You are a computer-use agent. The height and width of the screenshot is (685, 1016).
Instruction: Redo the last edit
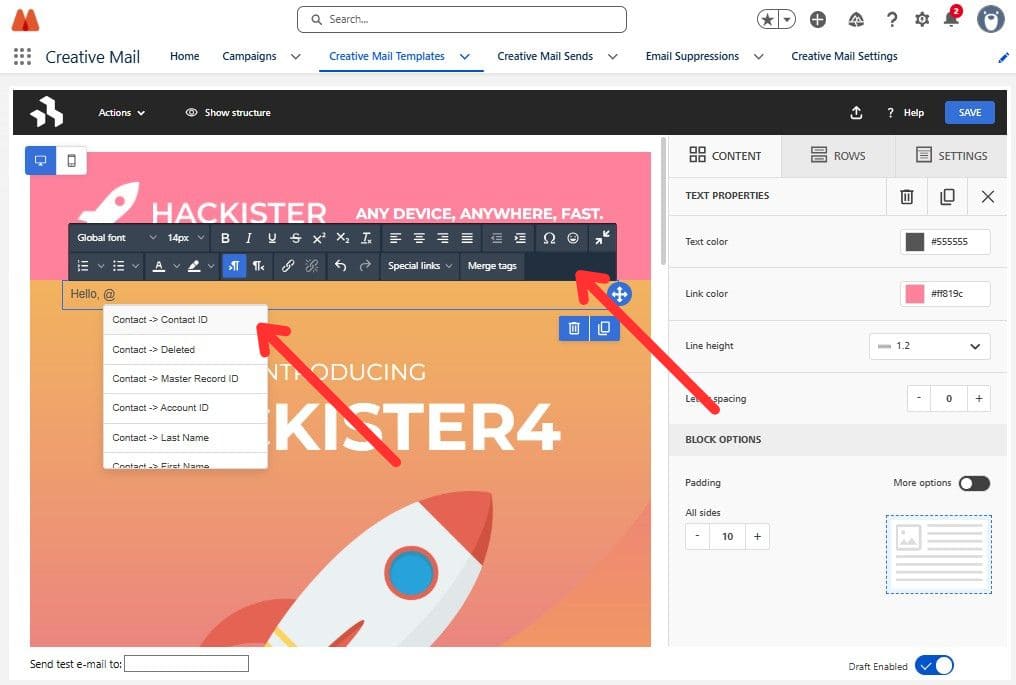click(x=365, y=266)
